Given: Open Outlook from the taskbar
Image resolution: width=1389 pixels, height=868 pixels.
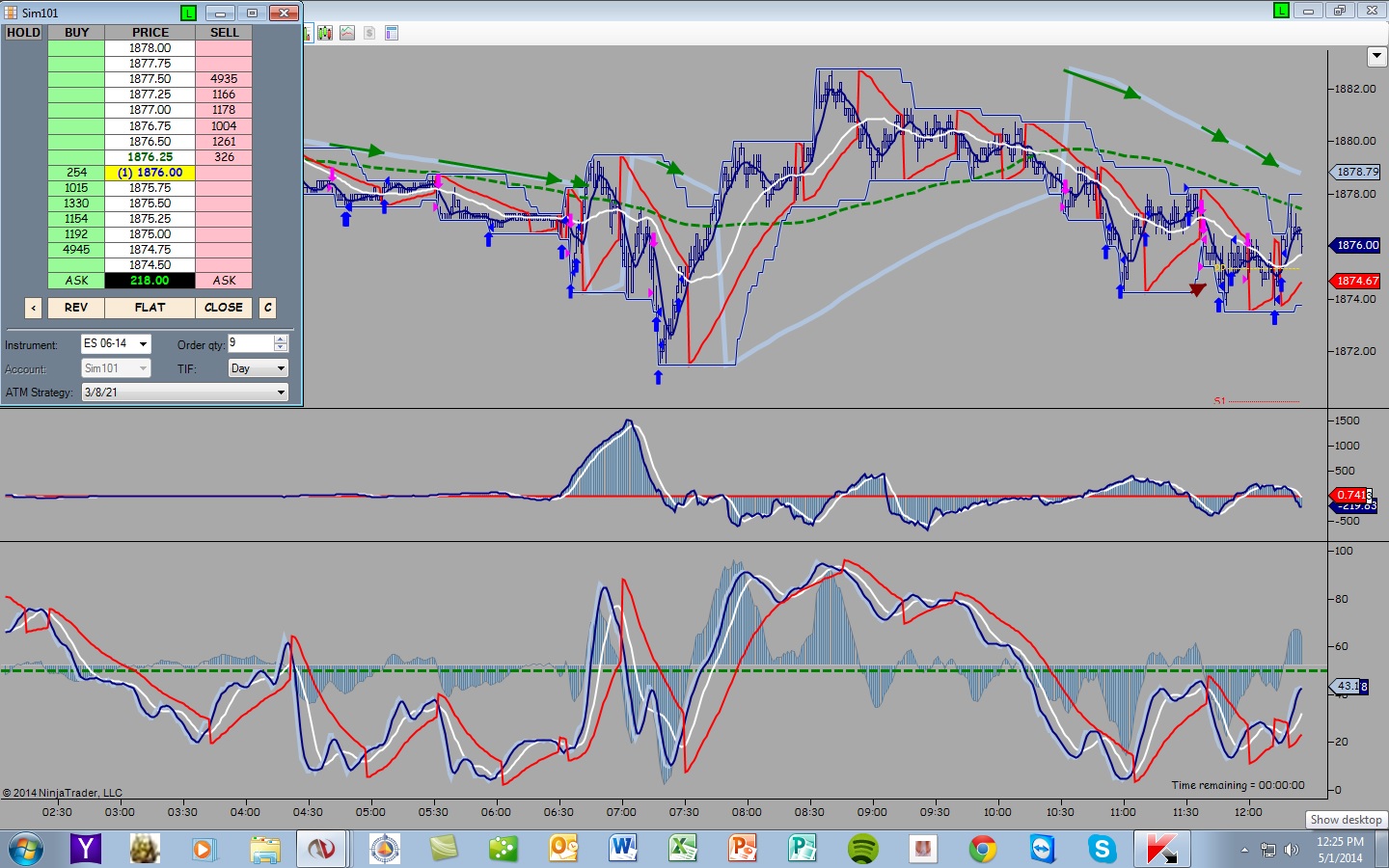Looking at the screenshot, I should click(563, 849).
